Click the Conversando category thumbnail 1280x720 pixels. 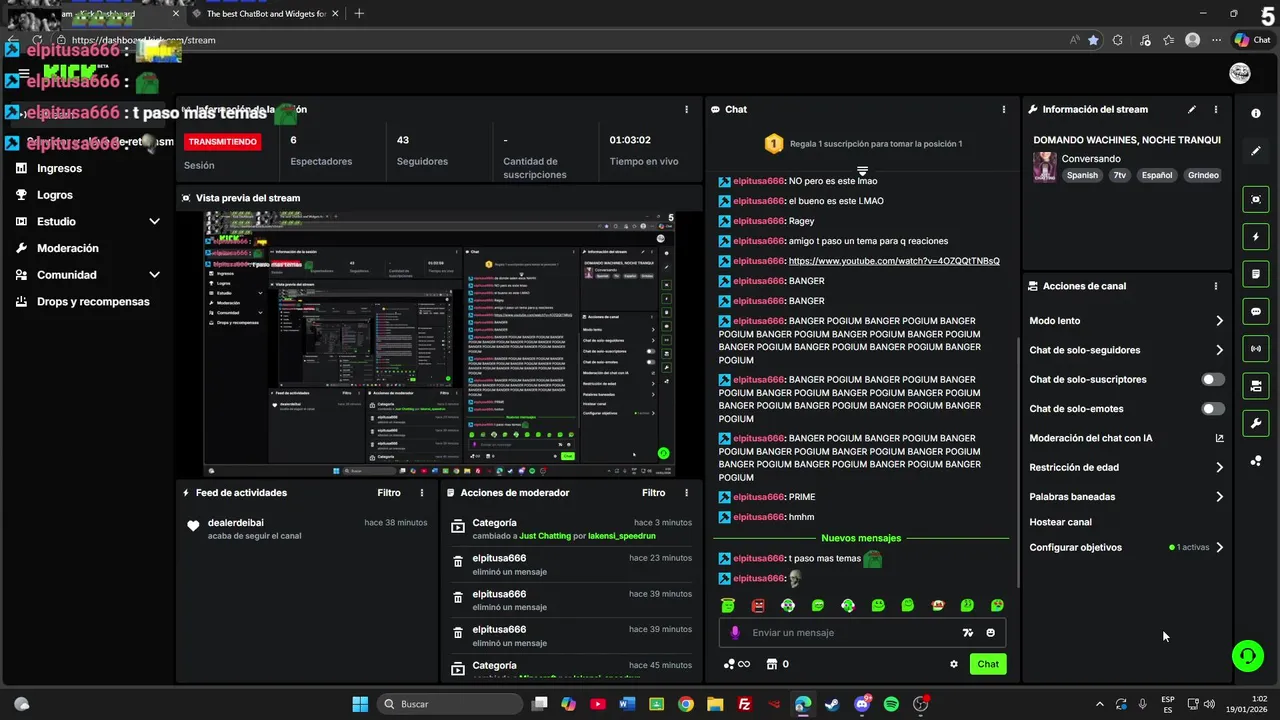[x=1045, y=166]
